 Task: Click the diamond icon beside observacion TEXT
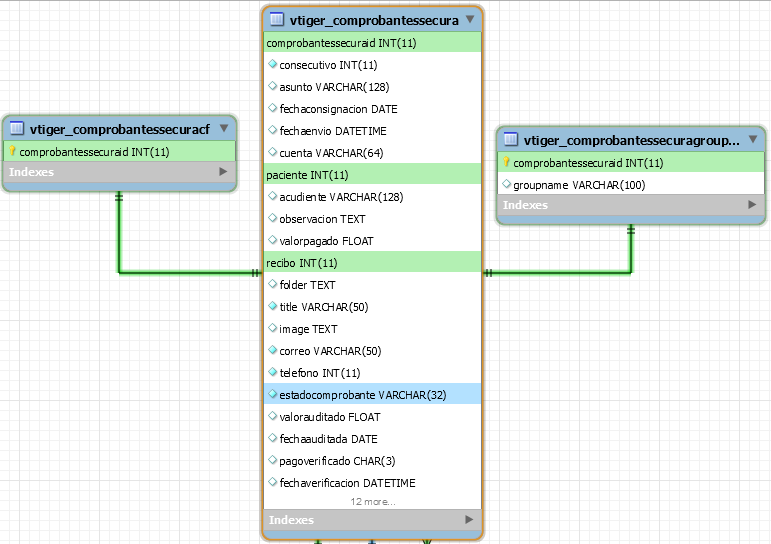[x=272, y=218]
